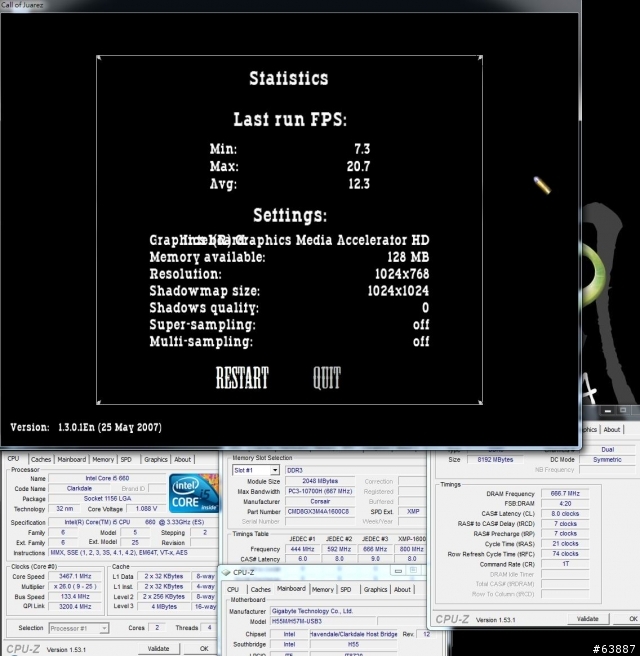Click Max Bandwidth value 'PC3-10700H (667 MHz)'

coord(320,491)
